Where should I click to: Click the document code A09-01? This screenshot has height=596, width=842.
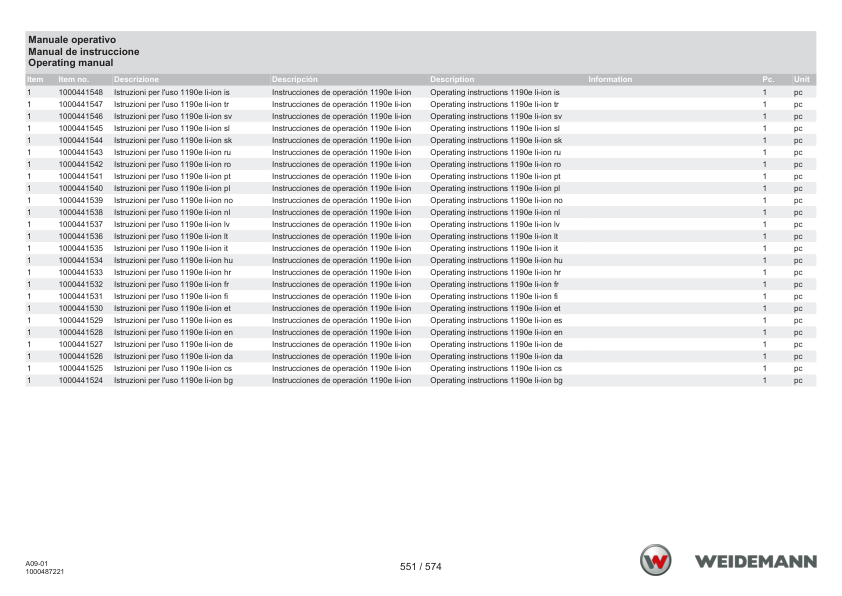click(x=37, y=564)
